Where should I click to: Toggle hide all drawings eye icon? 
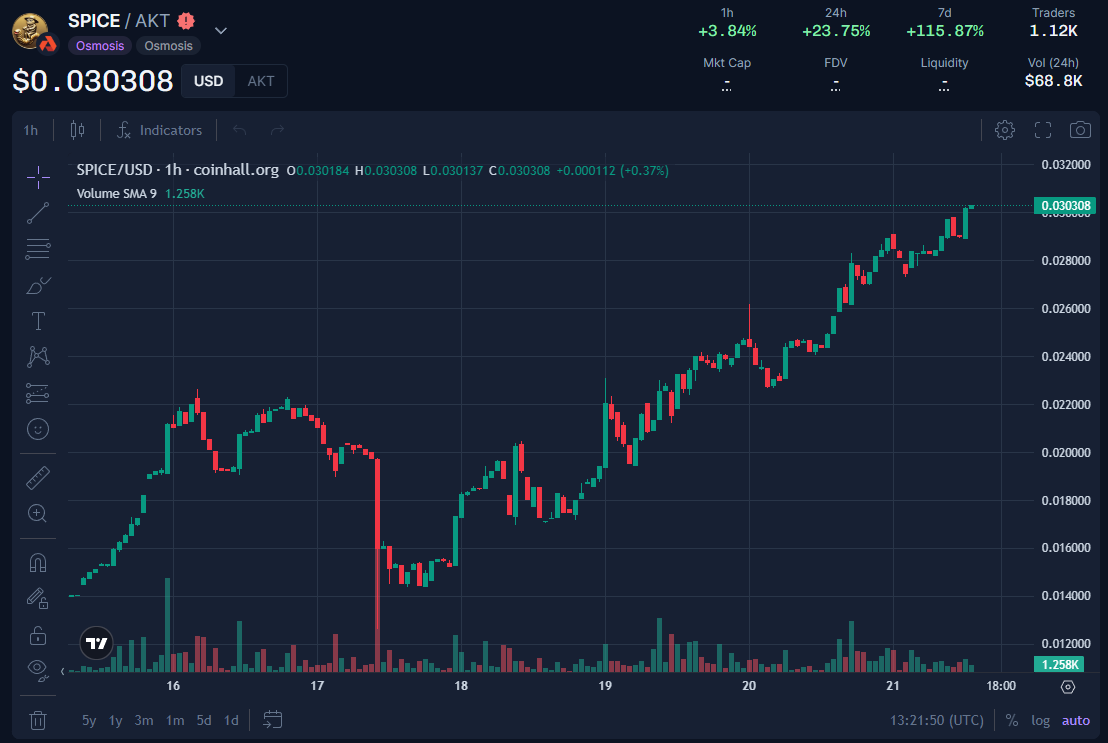(x=38, y=669)
